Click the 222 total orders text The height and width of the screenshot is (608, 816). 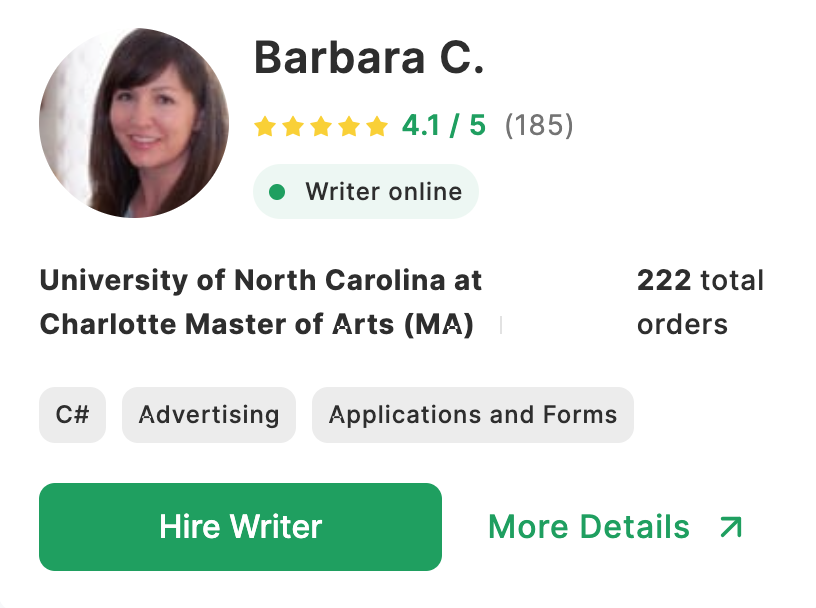(700, 302)
